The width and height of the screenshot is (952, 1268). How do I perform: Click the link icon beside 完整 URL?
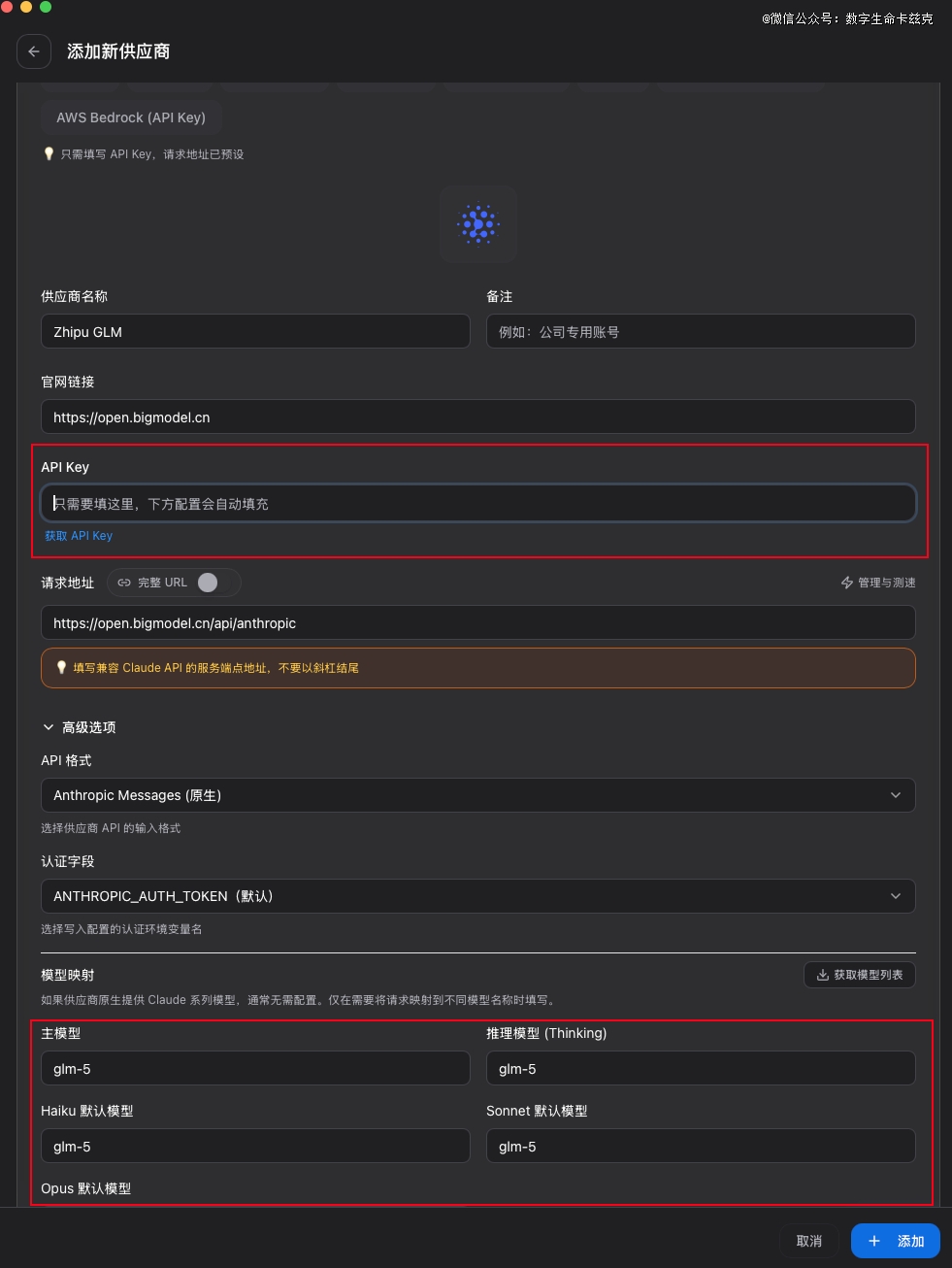click(124, 583)
